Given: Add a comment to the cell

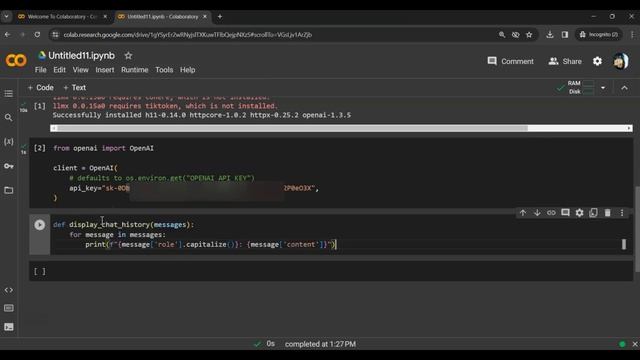Looking at the screenshot, I should click(x=565, y=213).
